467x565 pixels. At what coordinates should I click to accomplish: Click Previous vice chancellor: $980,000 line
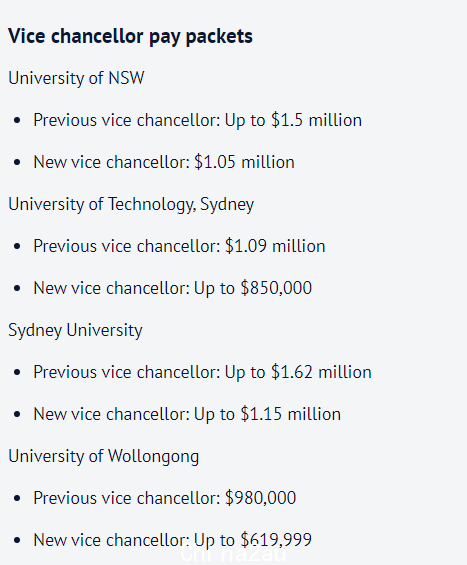pos(165,498)
